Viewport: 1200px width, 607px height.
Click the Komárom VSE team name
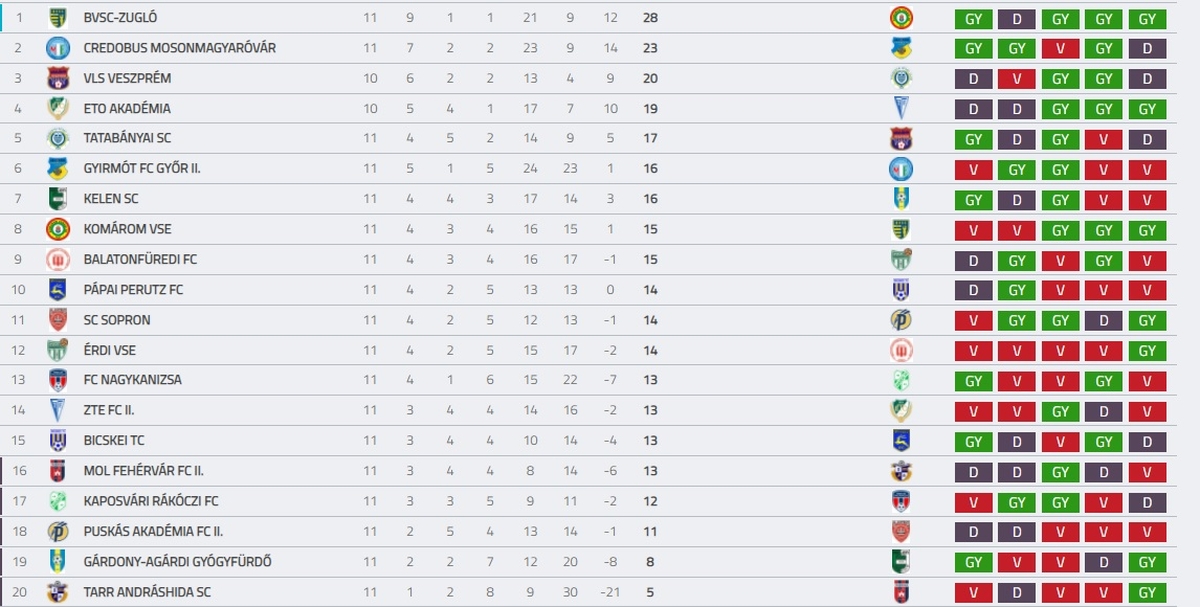(127, 229)
